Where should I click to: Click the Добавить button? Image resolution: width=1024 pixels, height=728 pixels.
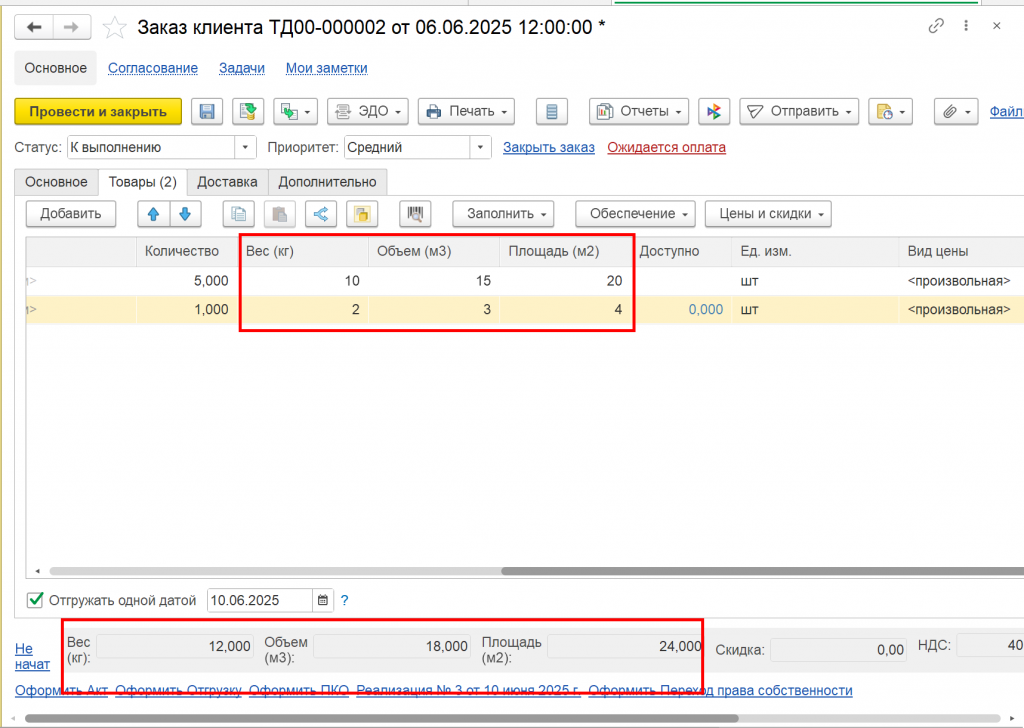[x=71, y=214]
